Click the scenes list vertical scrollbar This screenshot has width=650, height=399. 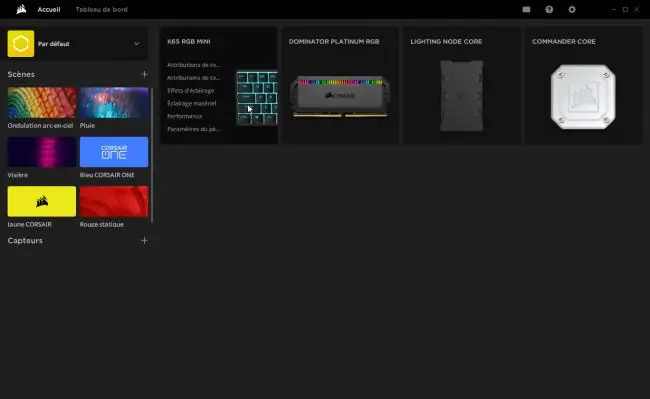(x=152, y=154)
